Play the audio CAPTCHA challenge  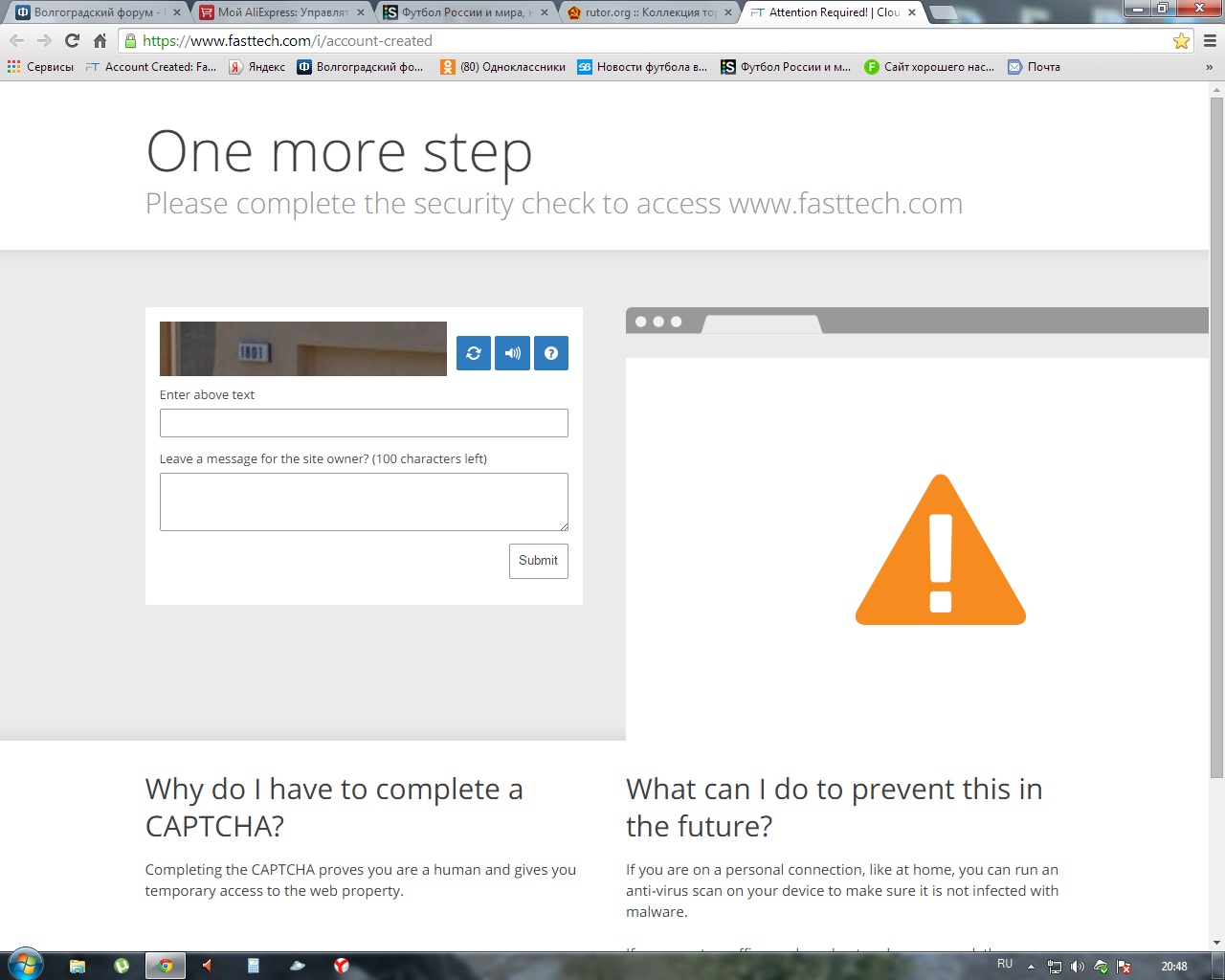pos(512,353)
